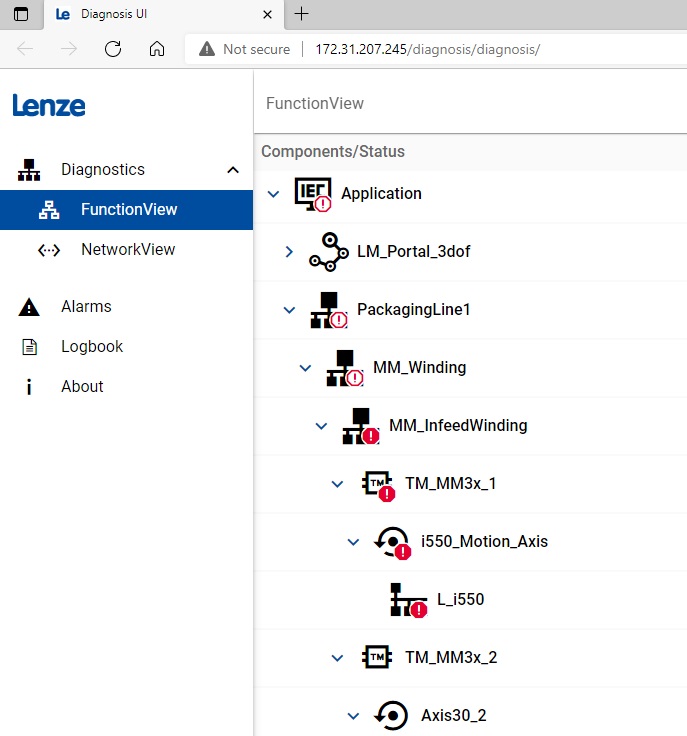Viewport: 687px width, 736px height.
Task: Click the LM_Portal_3dof kinematics icon
Action: pos(327,252)
